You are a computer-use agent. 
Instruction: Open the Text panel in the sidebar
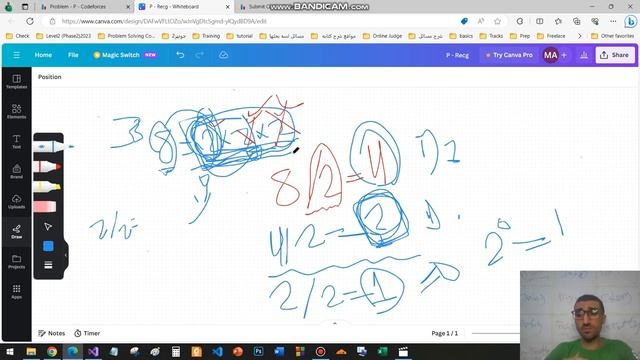[16, 142]
